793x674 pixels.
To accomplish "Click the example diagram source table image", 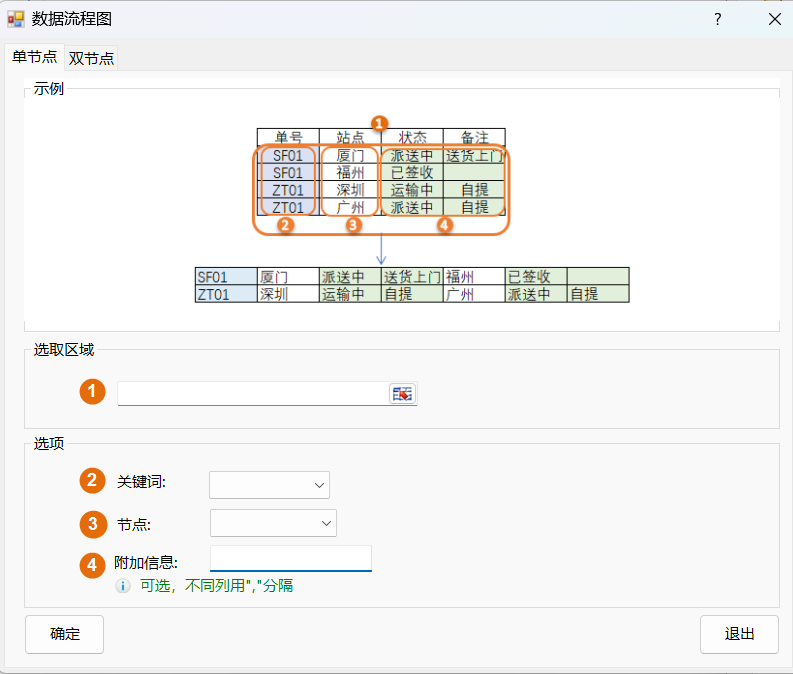I will tap(381, 178).
